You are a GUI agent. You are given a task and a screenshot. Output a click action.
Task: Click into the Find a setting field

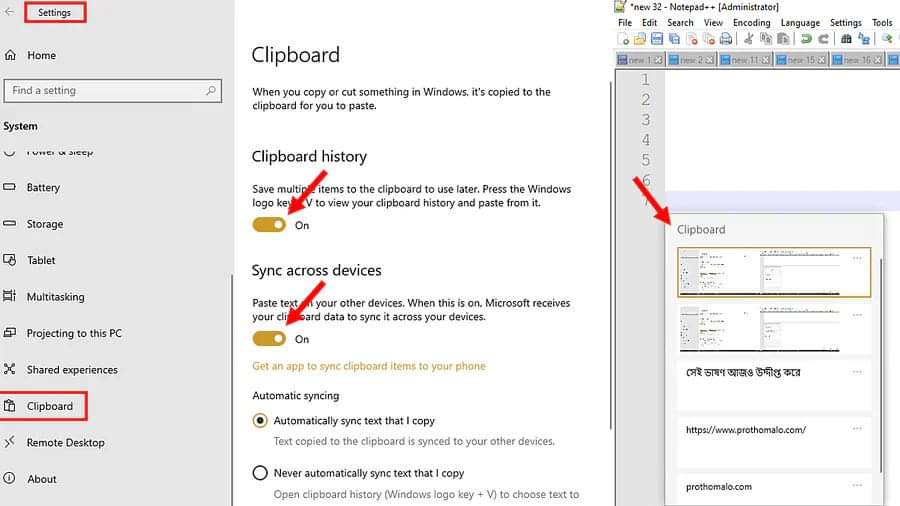point(112,91)
